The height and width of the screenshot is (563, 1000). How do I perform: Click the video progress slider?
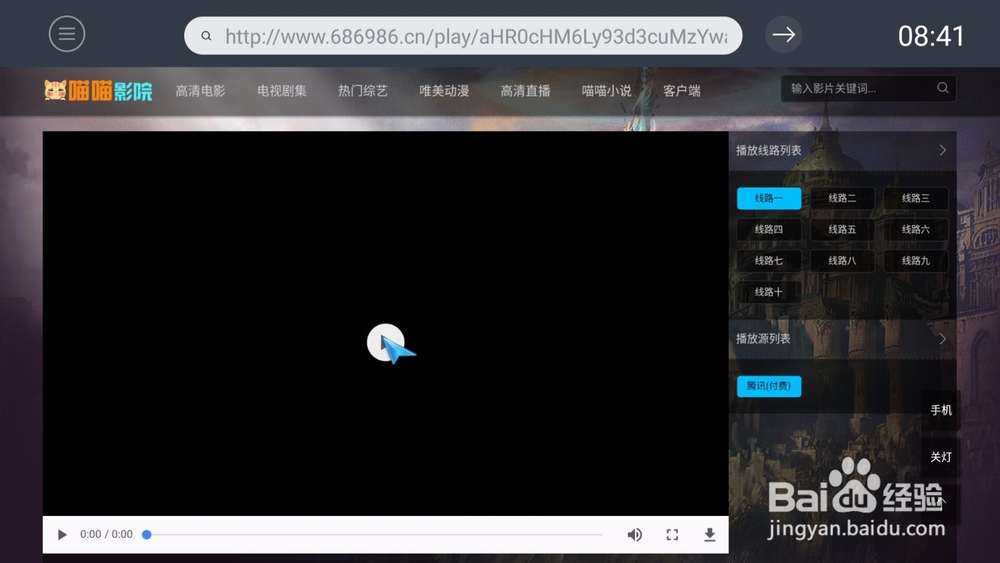(373, 534)
